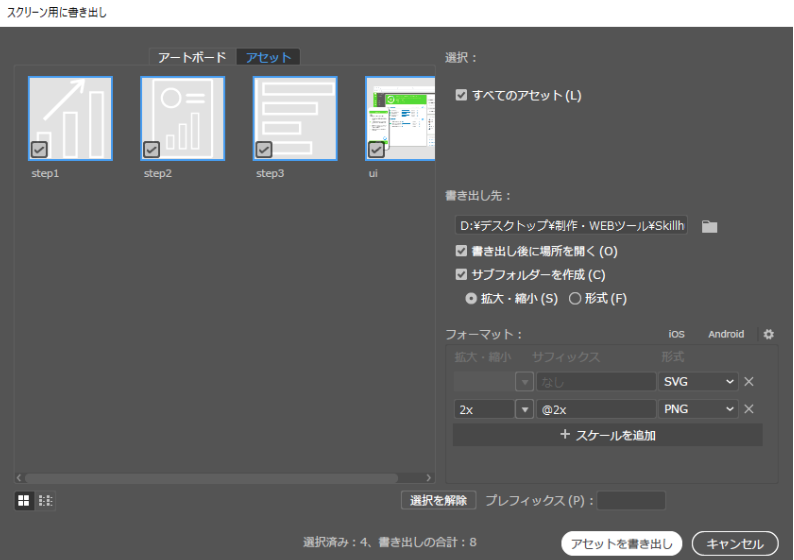Switch to large thumbnail grid view
794x560 pixels.
24,501
